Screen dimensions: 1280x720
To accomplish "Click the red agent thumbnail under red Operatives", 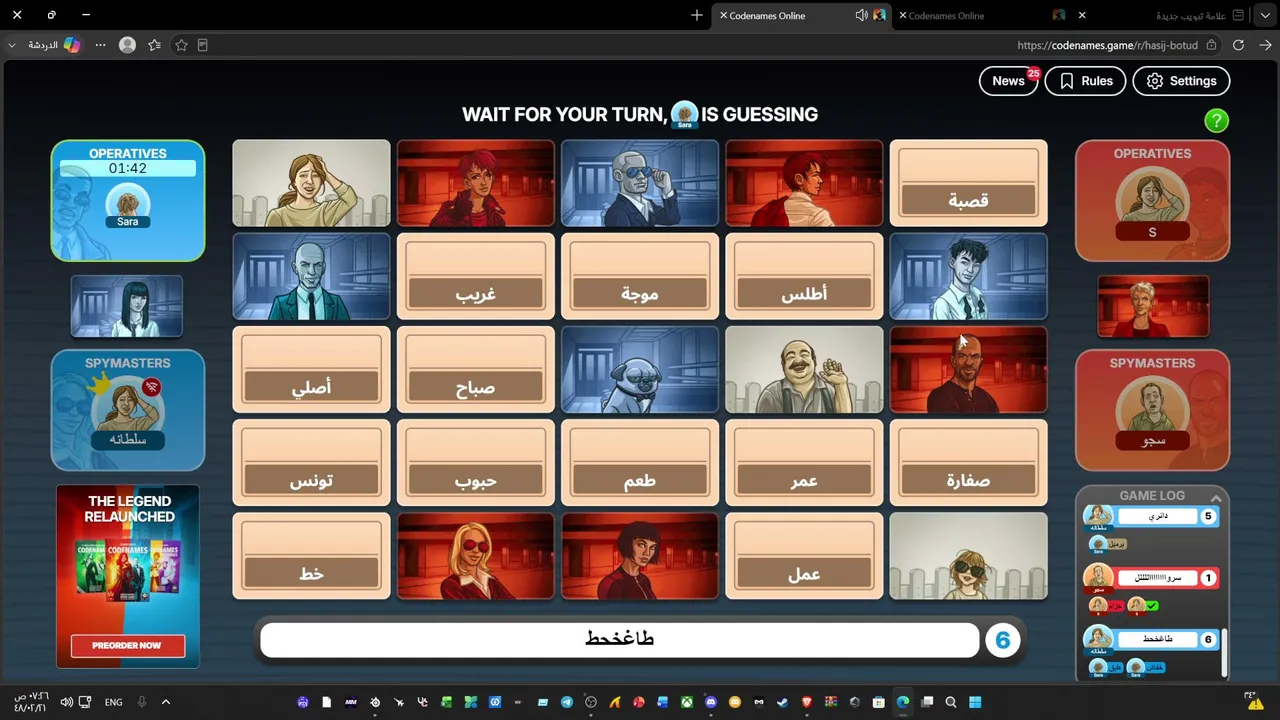I will pos(1153,306).
